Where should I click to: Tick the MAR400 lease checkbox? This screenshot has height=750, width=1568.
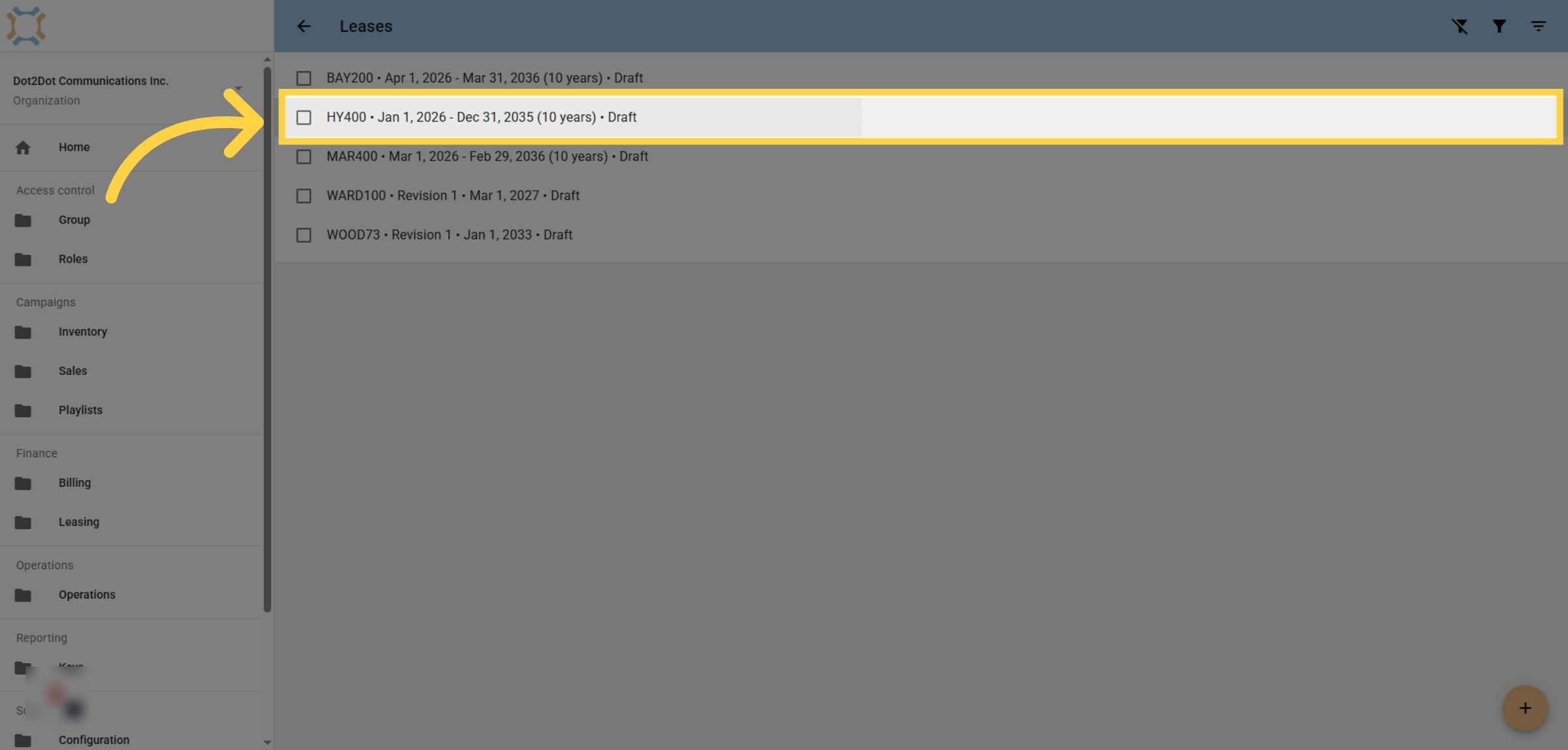(x=304, y=157)
